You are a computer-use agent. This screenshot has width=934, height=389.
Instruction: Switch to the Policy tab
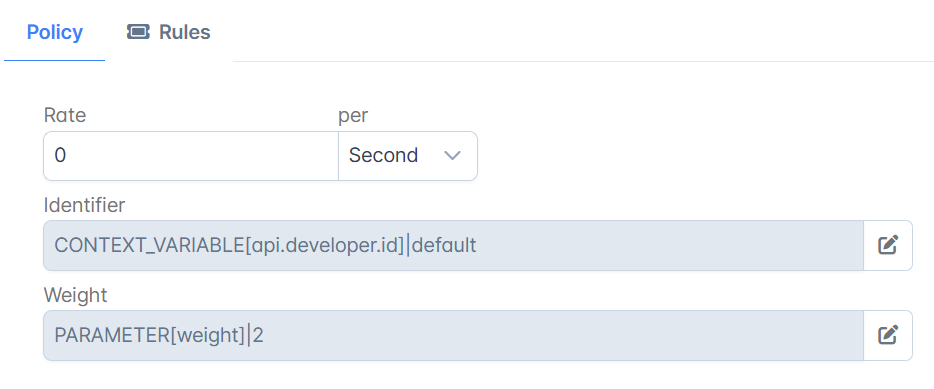tap(54, 32)
